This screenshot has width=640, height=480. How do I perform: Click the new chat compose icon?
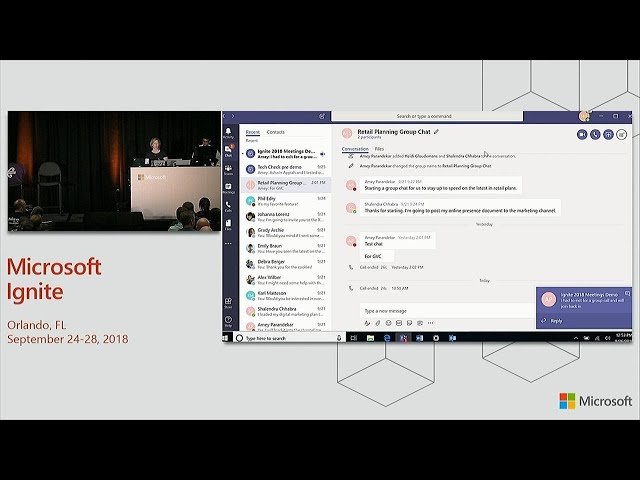tap(322, 116)
